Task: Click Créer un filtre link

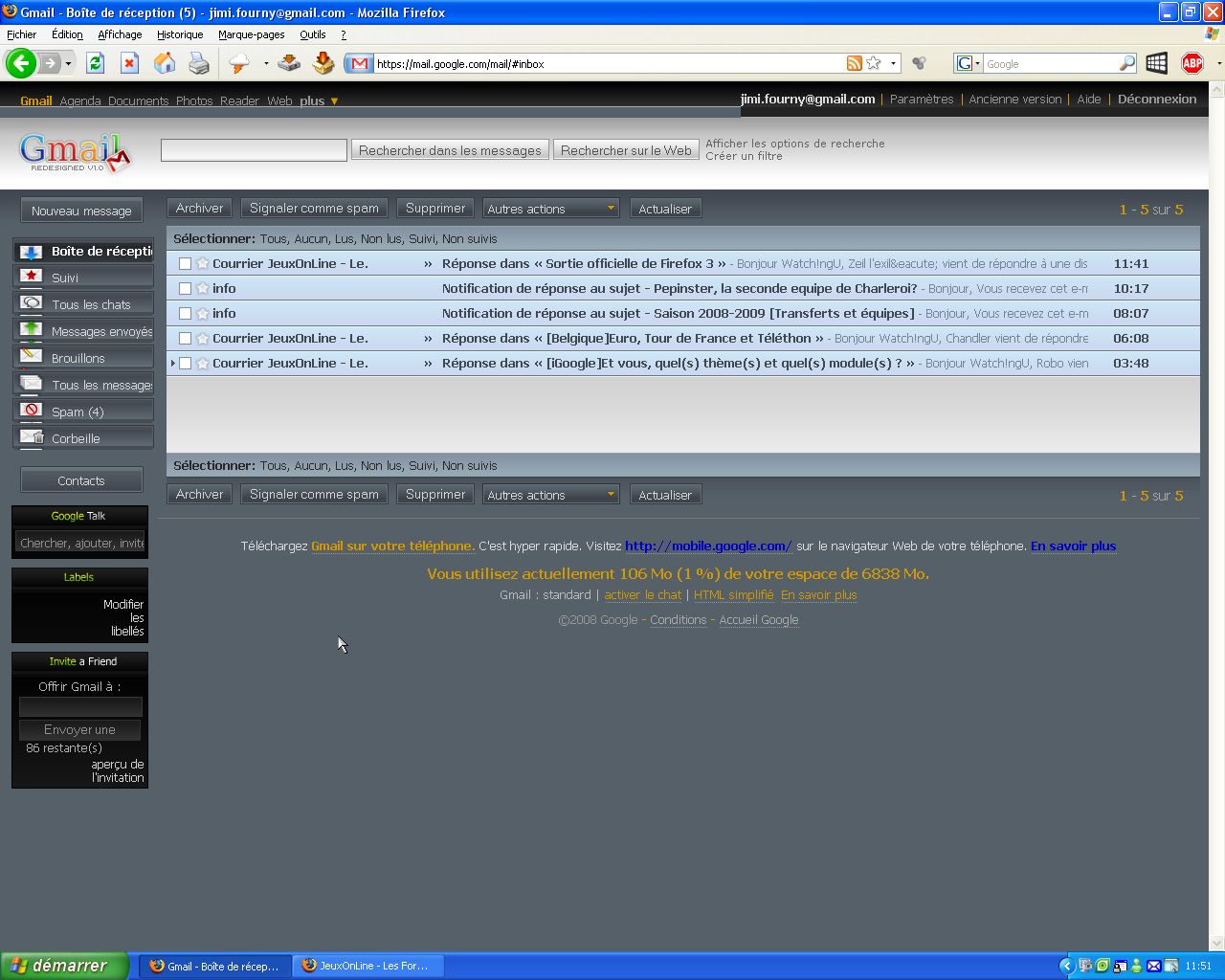Action: (x=744, y=156)
